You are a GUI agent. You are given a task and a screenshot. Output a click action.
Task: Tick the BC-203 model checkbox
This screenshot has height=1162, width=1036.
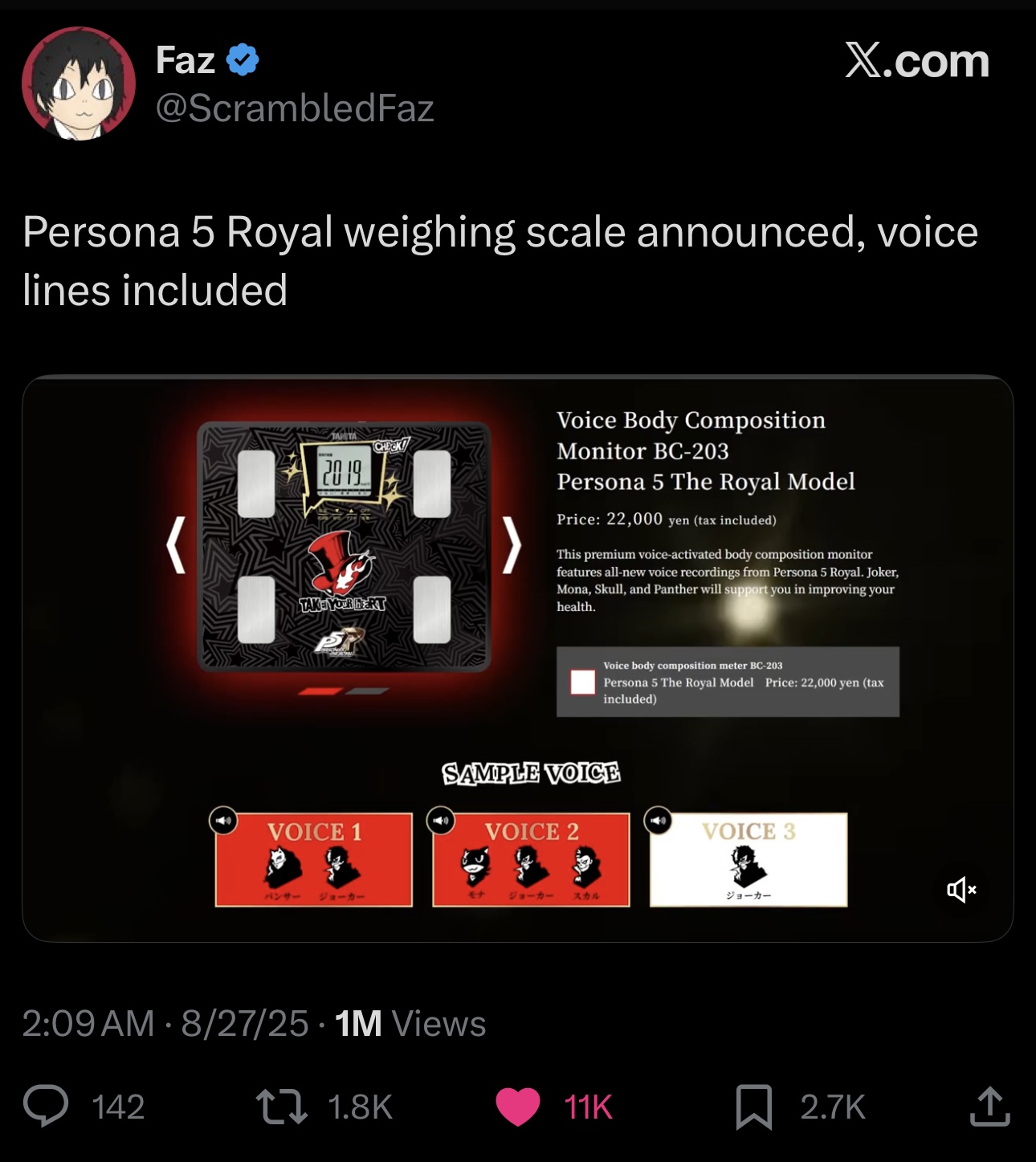582,682
